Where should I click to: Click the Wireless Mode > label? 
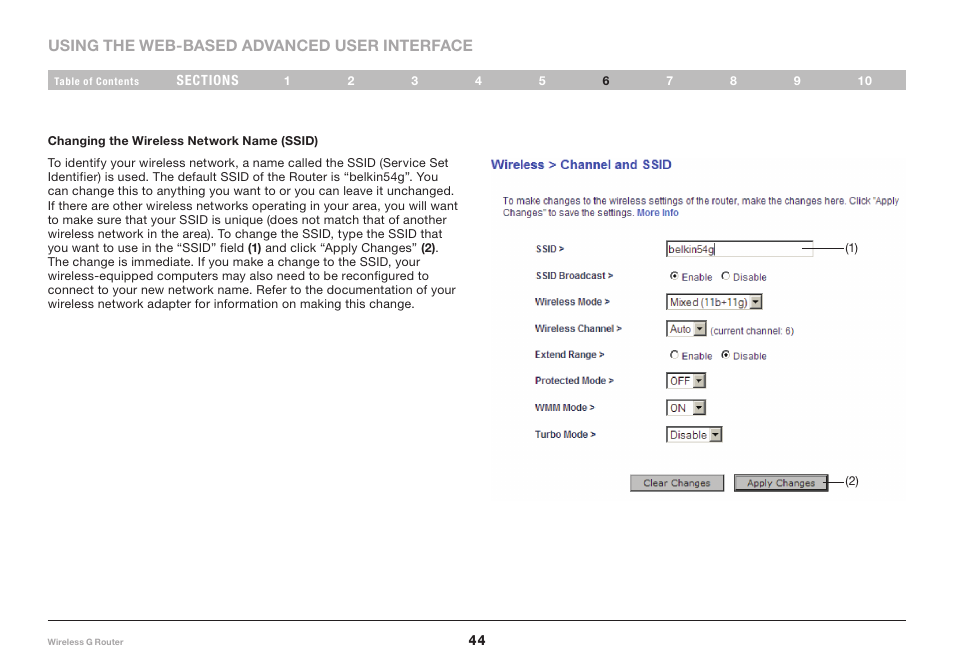(x=572, y=302)
